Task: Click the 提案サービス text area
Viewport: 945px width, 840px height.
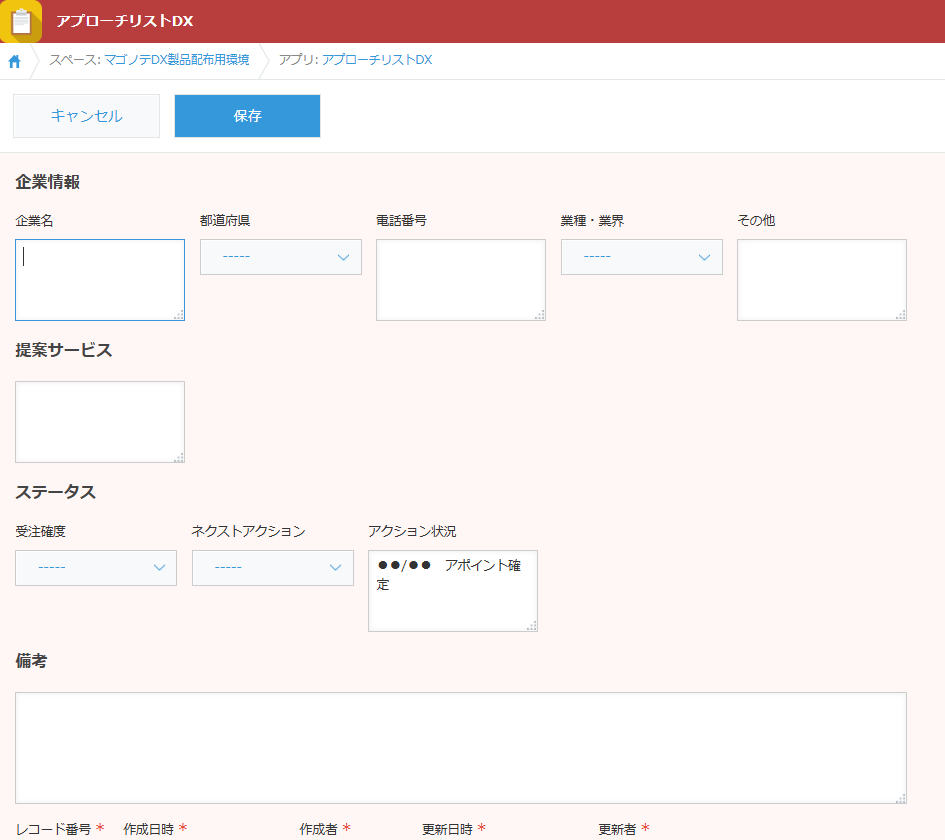Action: [100, 422]
